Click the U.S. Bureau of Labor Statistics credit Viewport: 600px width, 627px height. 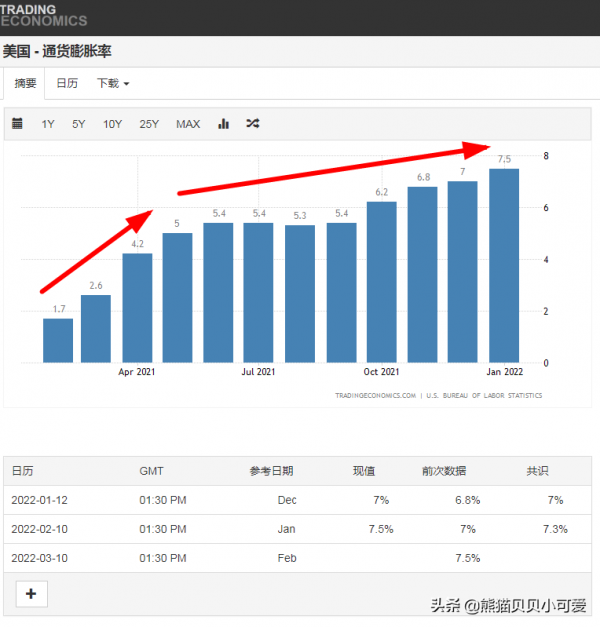click(x=484, y=395)
